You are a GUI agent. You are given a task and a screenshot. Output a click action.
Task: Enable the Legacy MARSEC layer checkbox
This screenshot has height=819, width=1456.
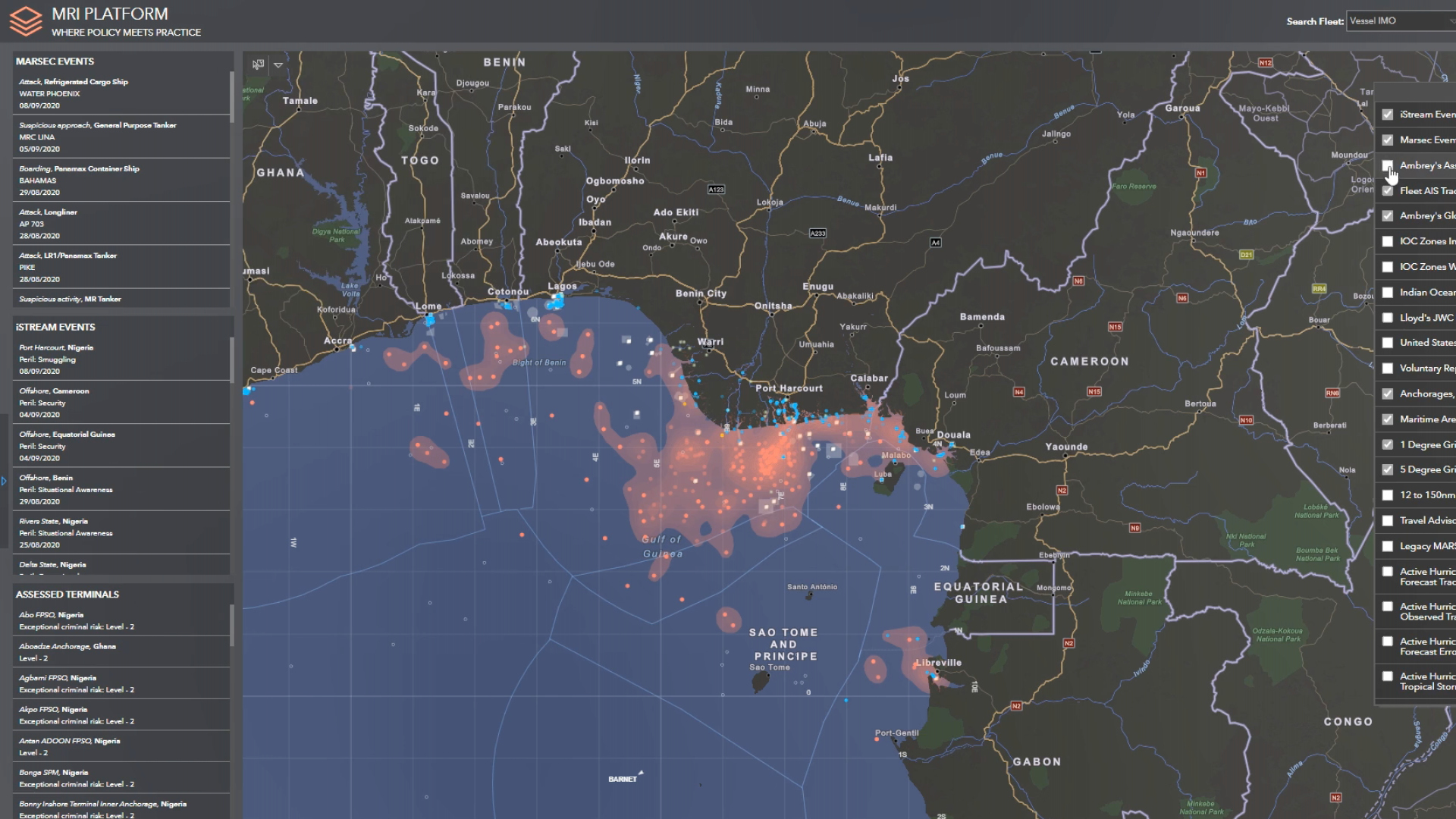click(x=1387, y=546)
